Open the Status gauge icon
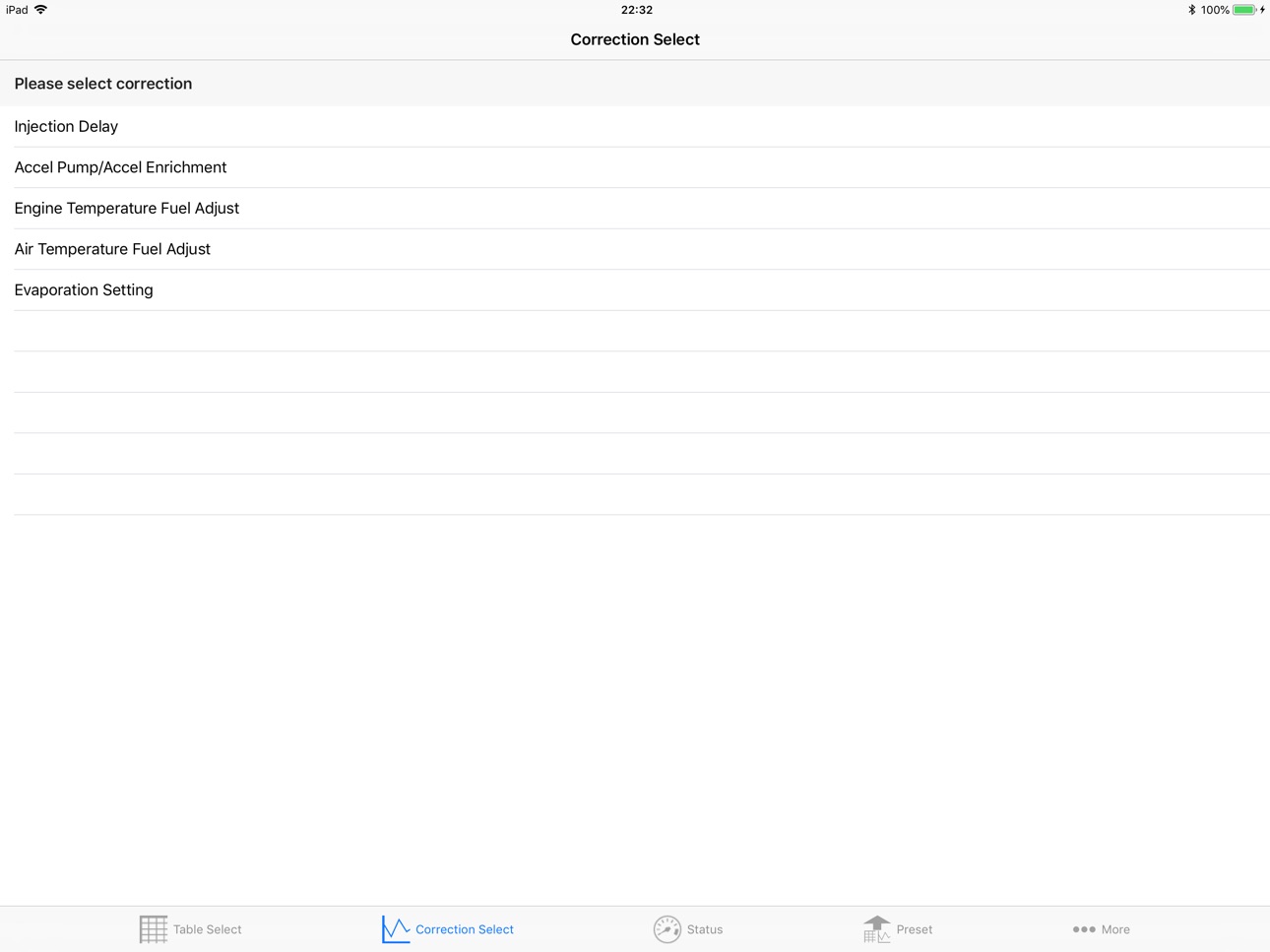The width and height of the screenshot is (1270, 952). coord(667,929)
